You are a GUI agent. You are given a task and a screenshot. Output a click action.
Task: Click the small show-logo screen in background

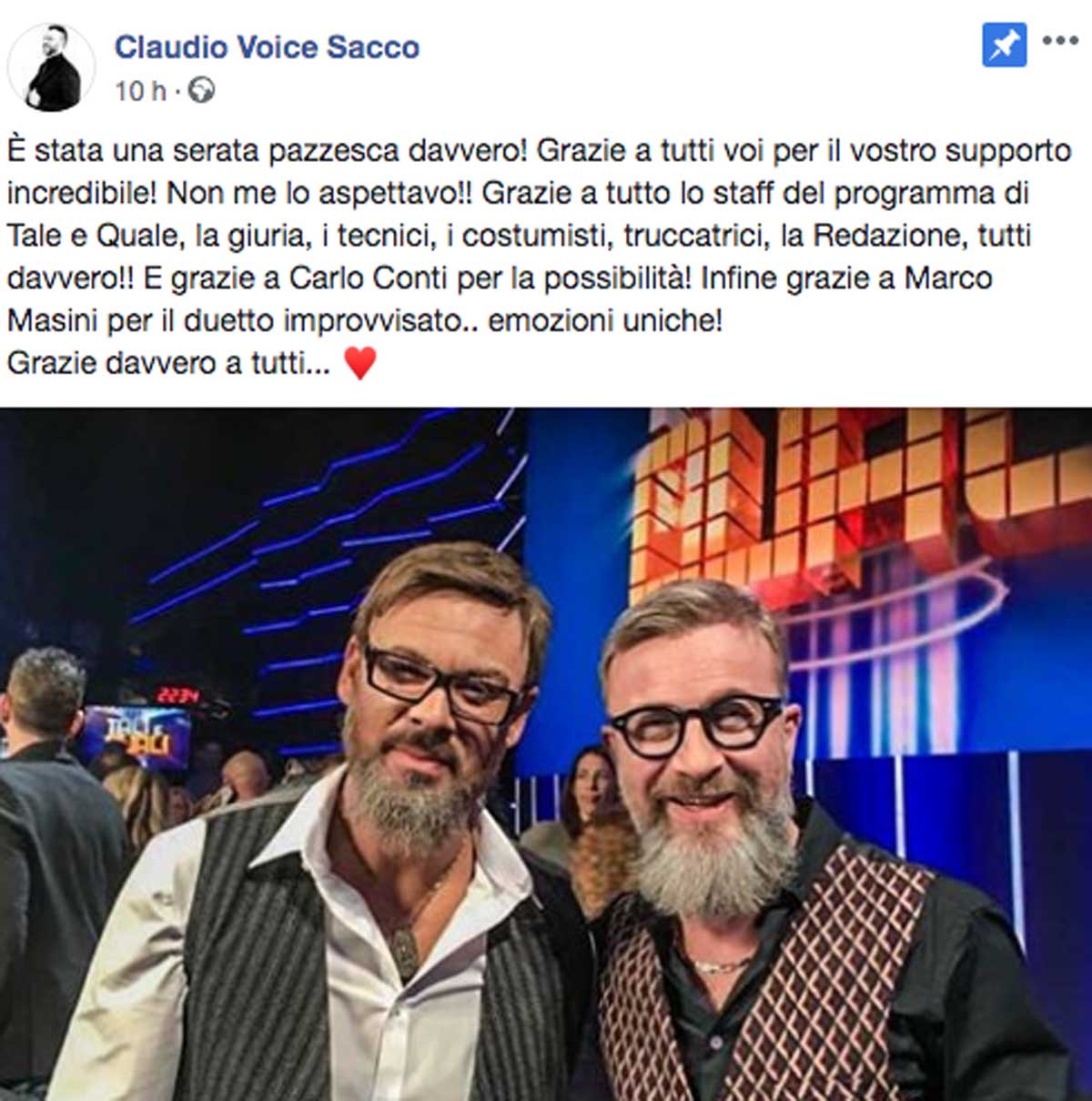pyautogui.click(x=136, y=737)
